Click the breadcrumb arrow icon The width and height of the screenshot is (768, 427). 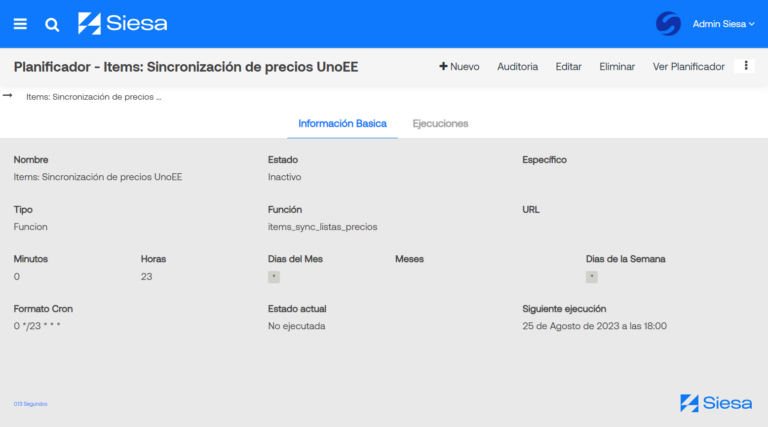(x=7, y=95)
